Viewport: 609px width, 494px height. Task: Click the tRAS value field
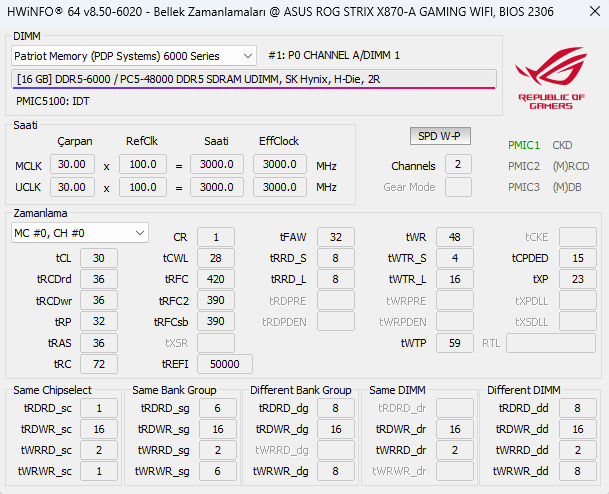99,343
